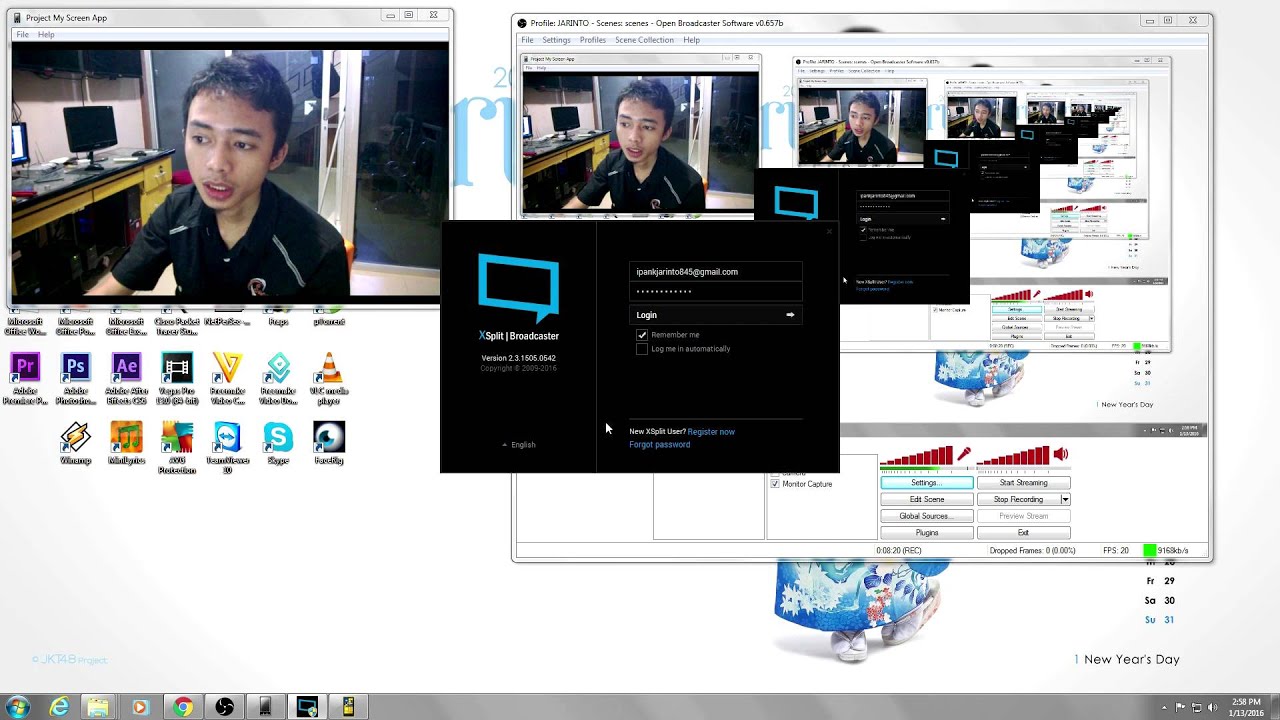The image size is (1280, 720).
Task: Click Start Streaming in OBS
Action: point(1023,483)
